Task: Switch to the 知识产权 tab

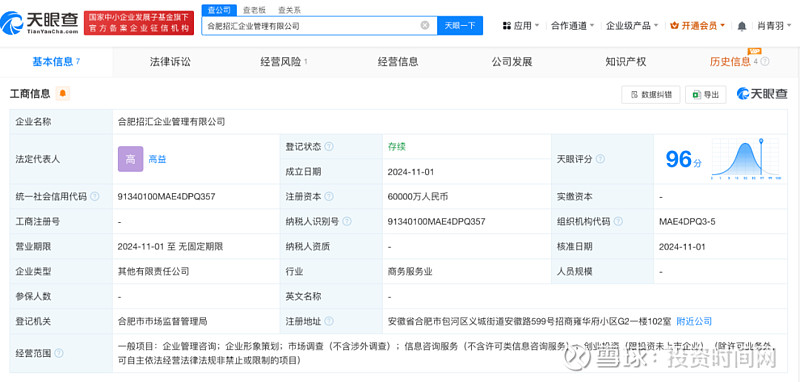Action: (626, 62)
